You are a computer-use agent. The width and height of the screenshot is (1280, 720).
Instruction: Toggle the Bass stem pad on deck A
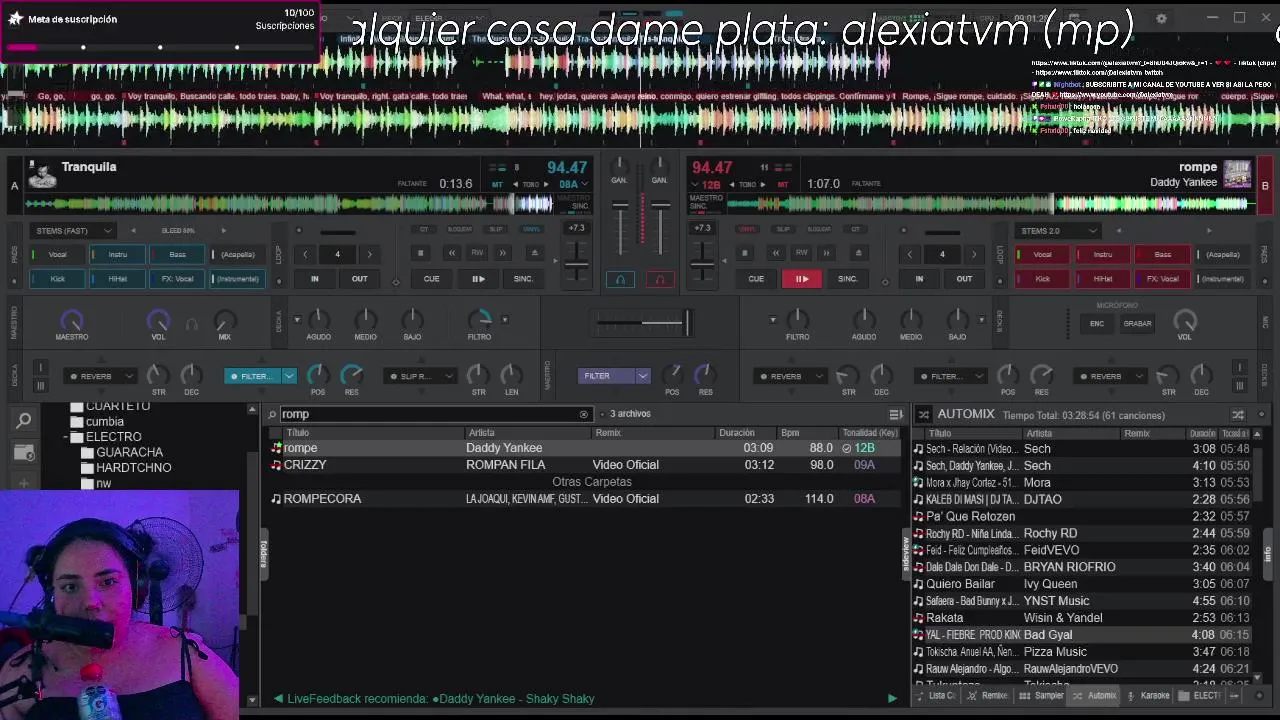177,254
